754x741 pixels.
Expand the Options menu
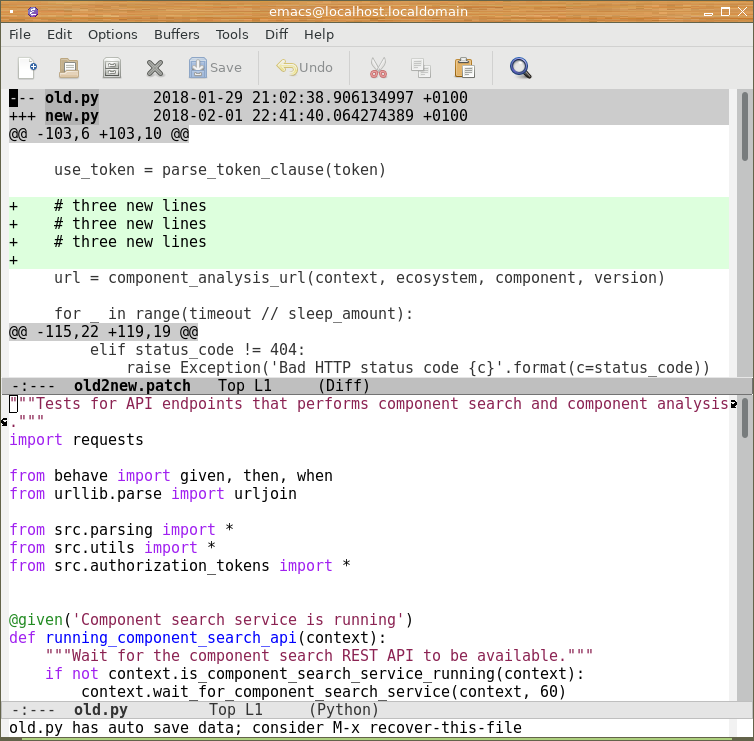(113, 34)
